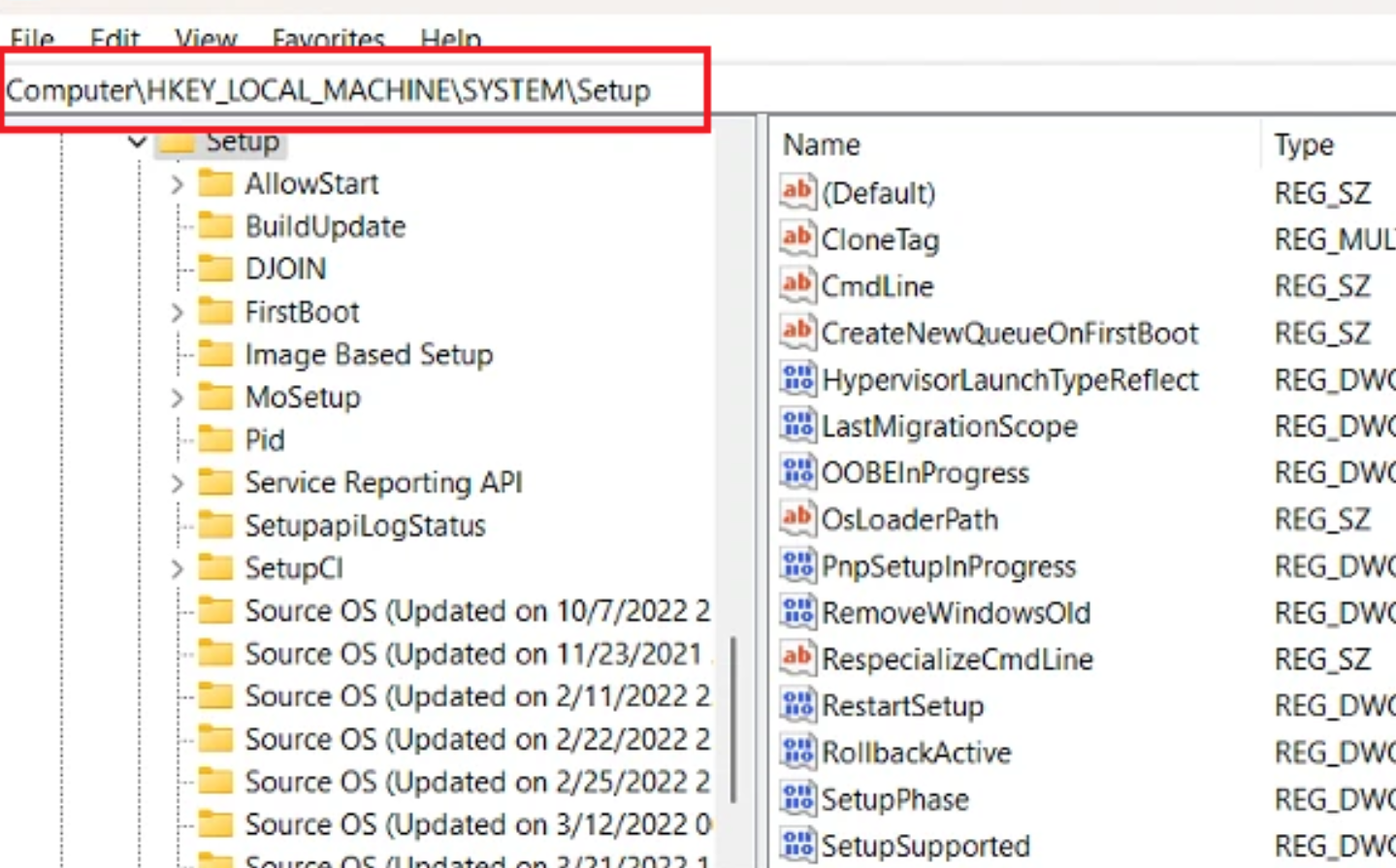Click the ab icon next to CloneTag
Screen dimensions: 1396x868
pyautogui.click(x=796, y=239)
